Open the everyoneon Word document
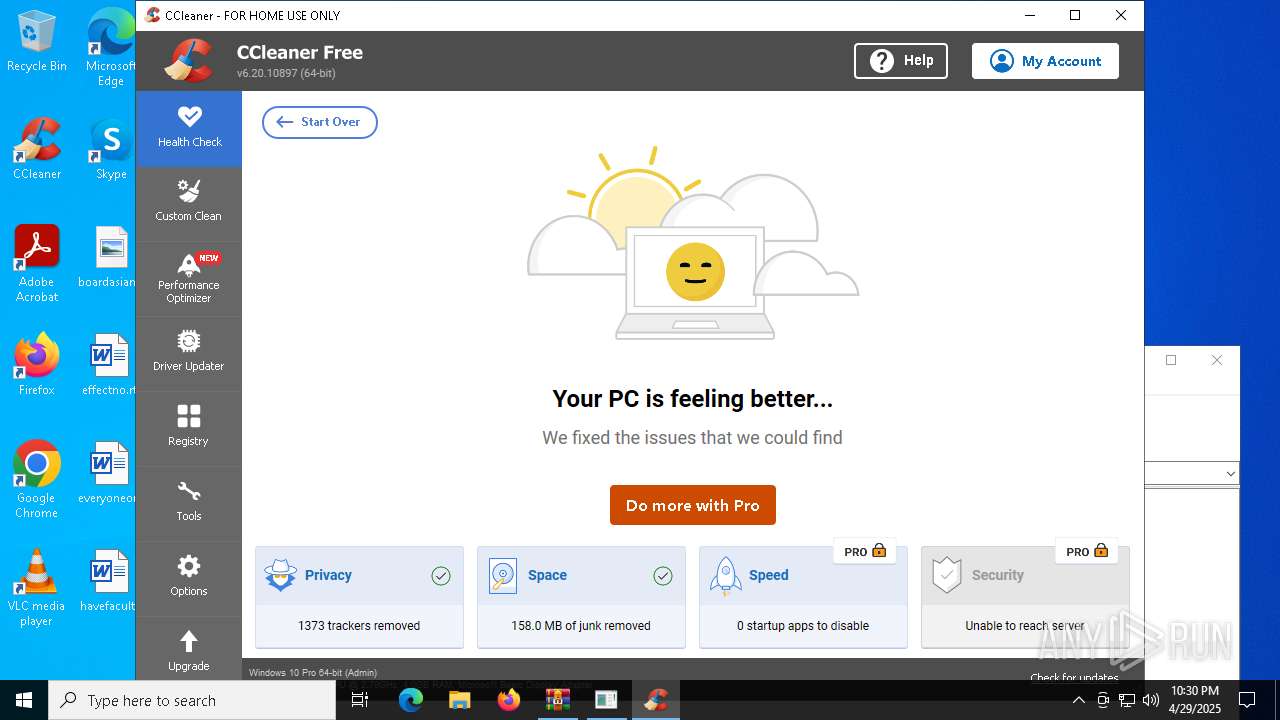1280x720 pixels. point(108,473)
